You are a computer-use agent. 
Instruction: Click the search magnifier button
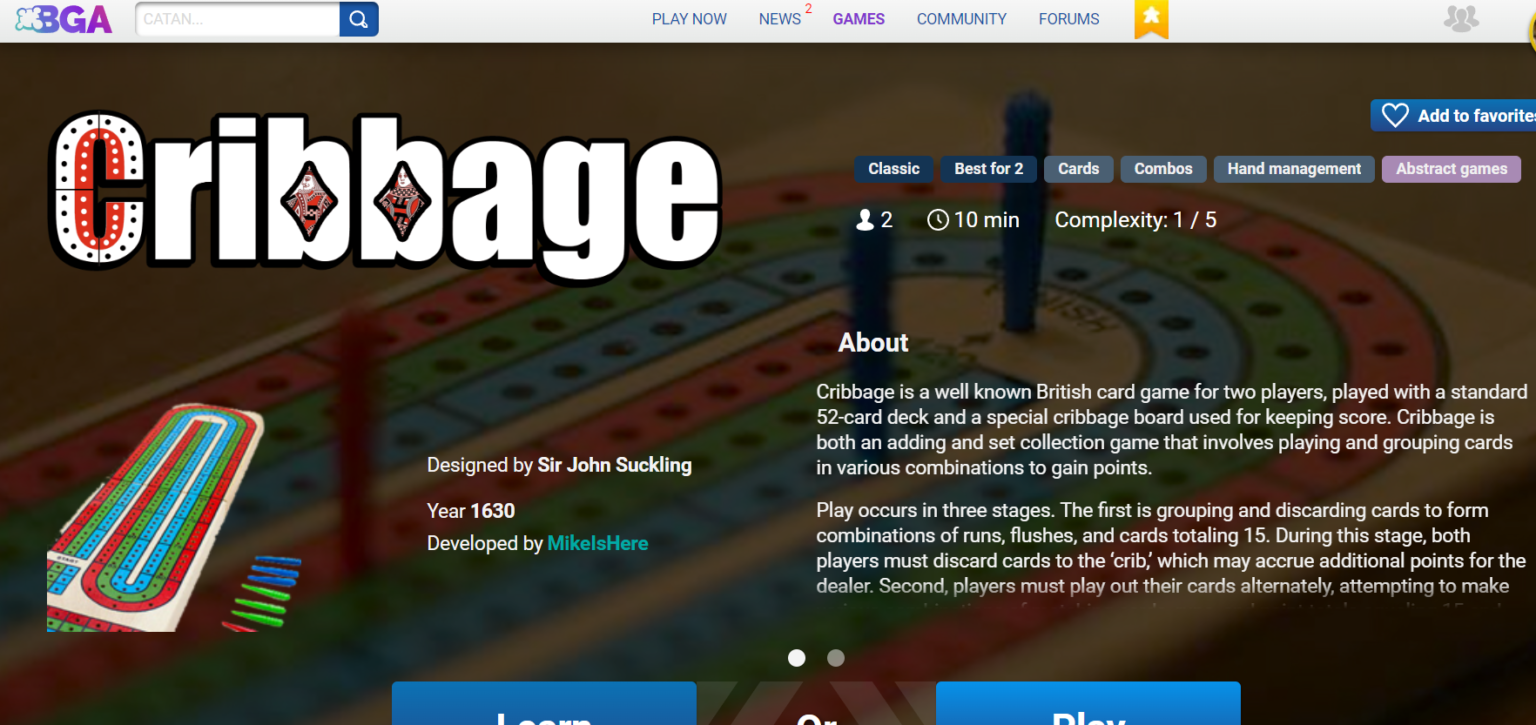click(359, 19)
